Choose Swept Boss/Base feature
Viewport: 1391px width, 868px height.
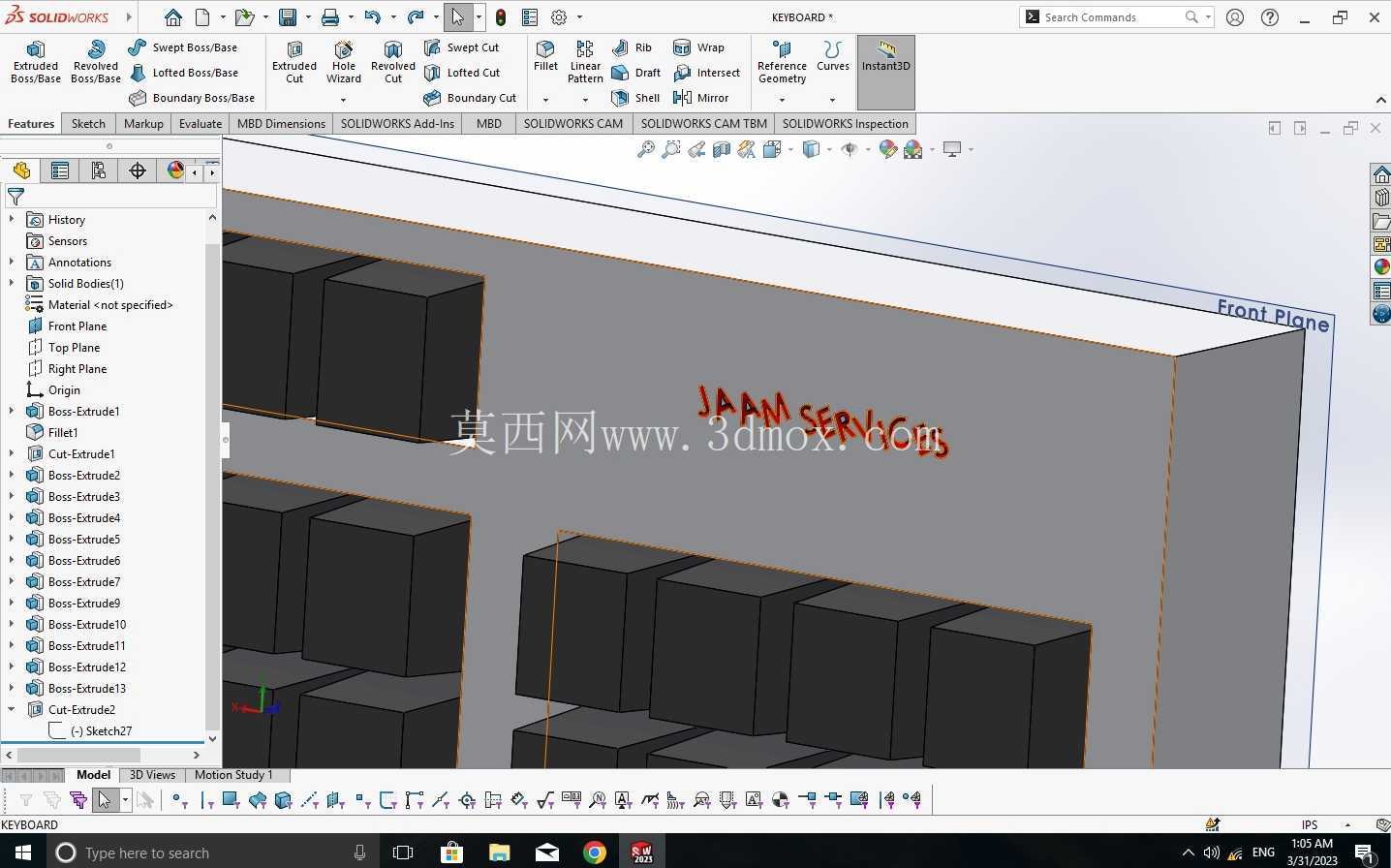pos(183,47)
